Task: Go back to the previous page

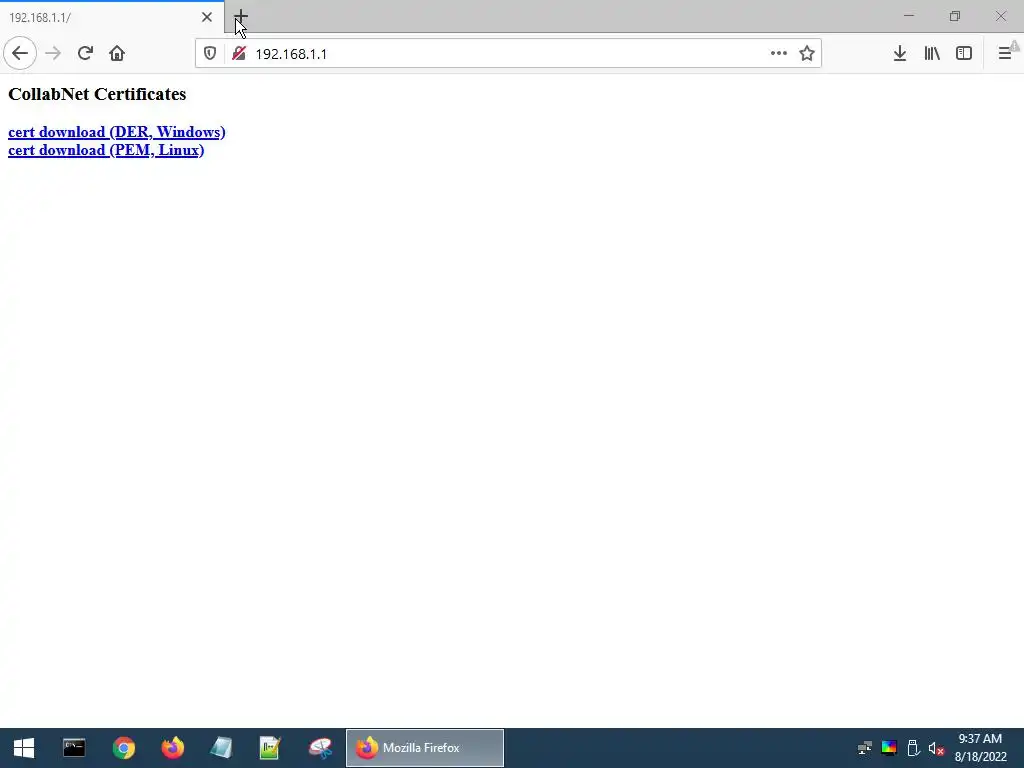Action: [x=20, y=53]
